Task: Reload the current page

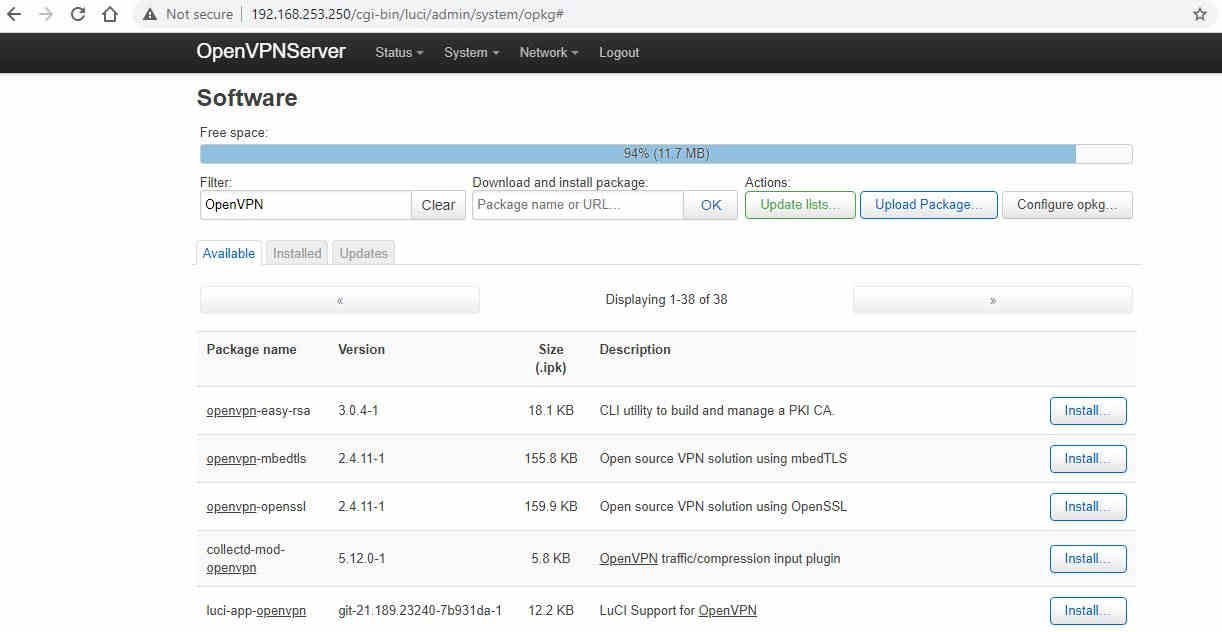Action: (78, 15)
